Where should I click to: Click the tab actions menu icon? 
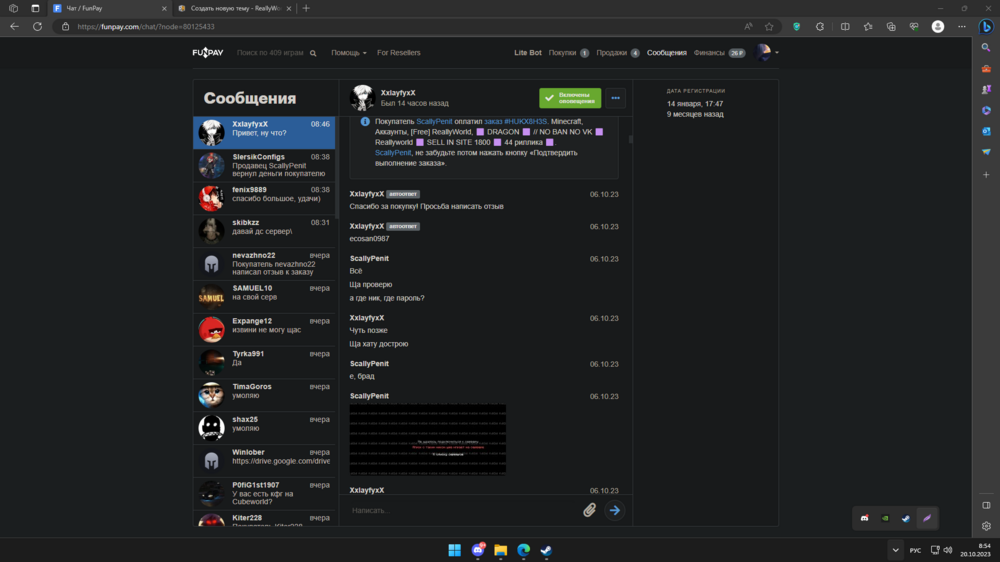tap(35, 8)
